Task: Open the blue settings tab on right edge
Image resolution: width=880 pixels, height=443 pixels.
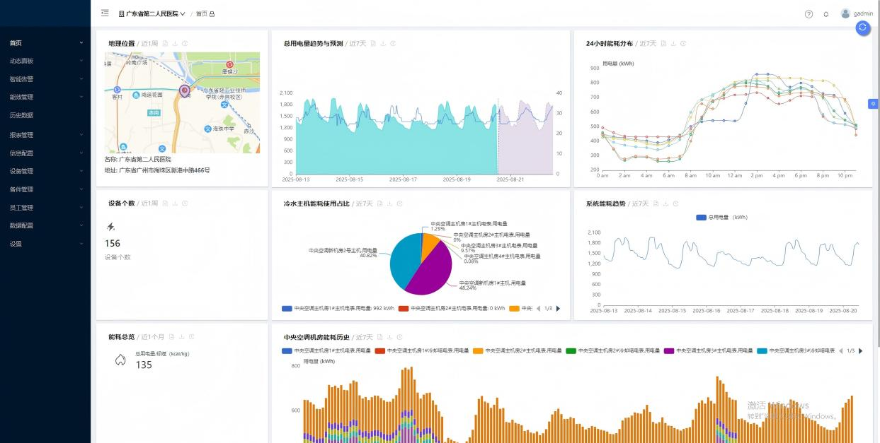Action: coord(873,102)
